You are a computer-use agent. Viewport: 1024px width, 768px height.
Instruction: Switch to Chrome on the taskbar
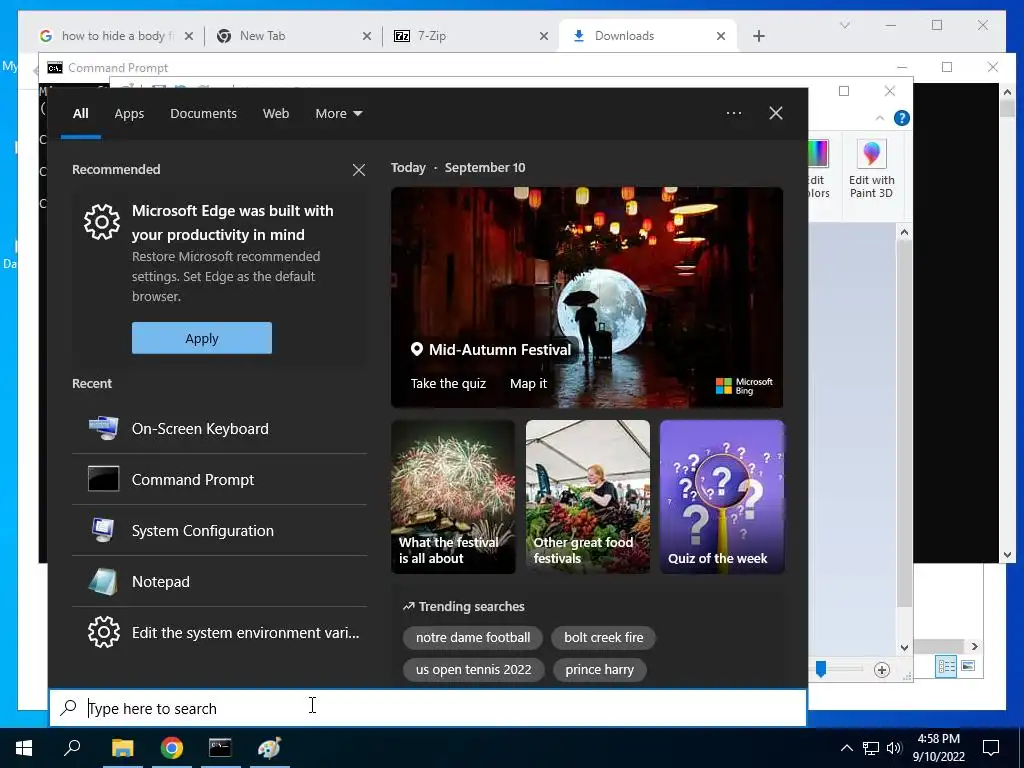point(172,748)
